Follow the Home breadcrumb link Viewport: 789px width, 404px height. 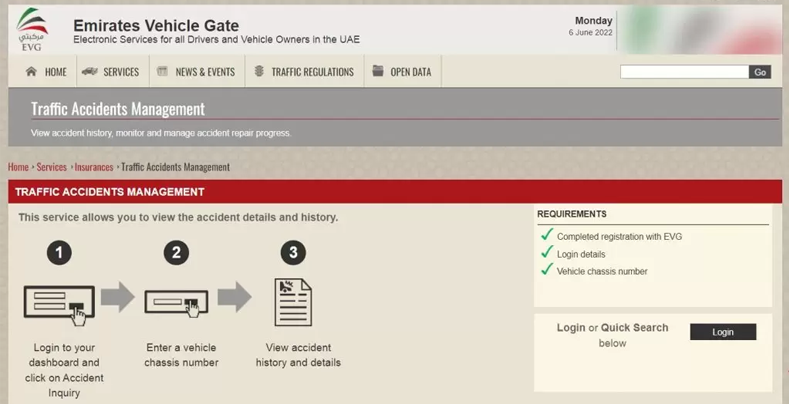[x=18, y=167]
